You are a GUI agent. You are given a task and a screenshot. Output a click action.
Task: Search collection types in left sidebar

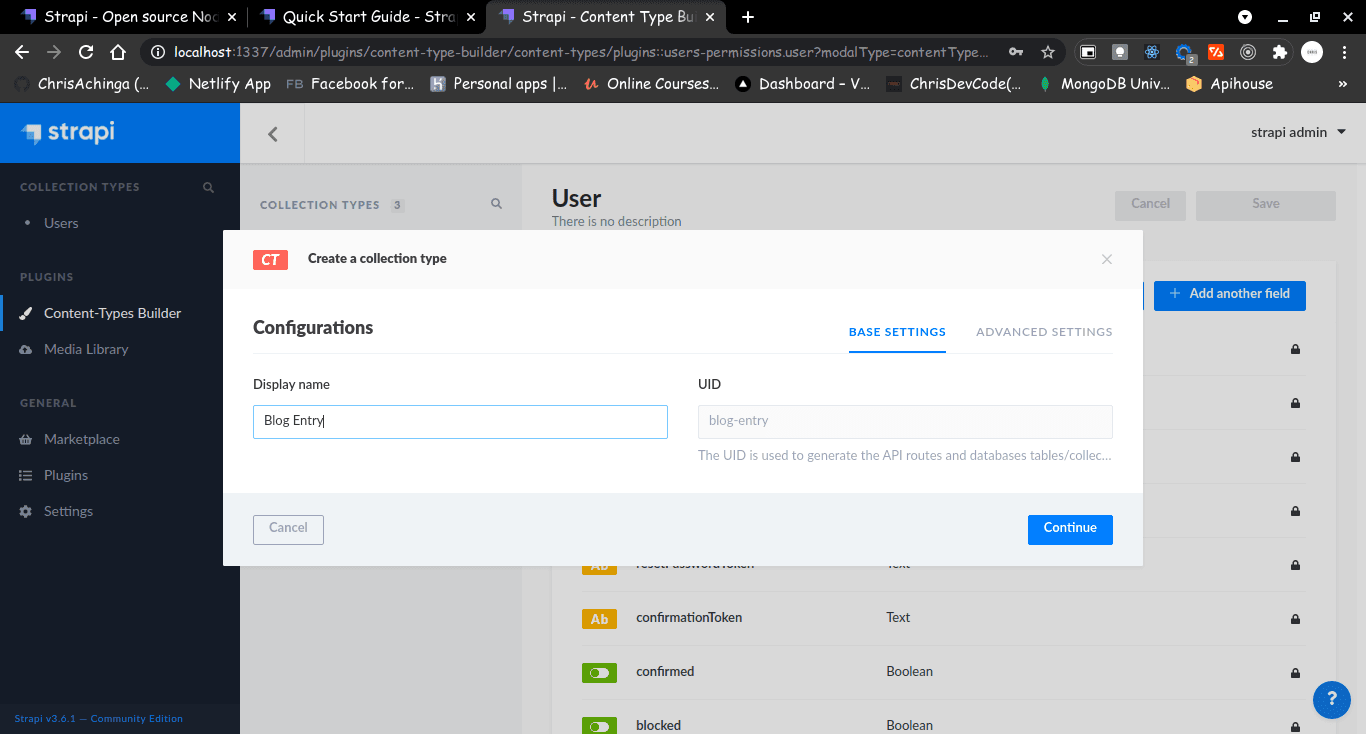pyautogui.click(x=208, y=187)
